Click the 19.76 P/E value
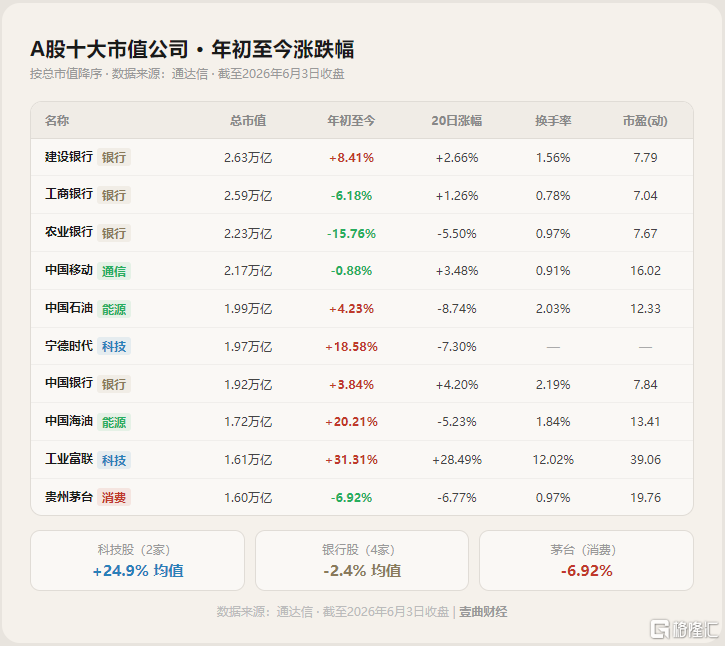Image resolution: width=725 pixels, height=646 pixels. [x=645, y=498]
